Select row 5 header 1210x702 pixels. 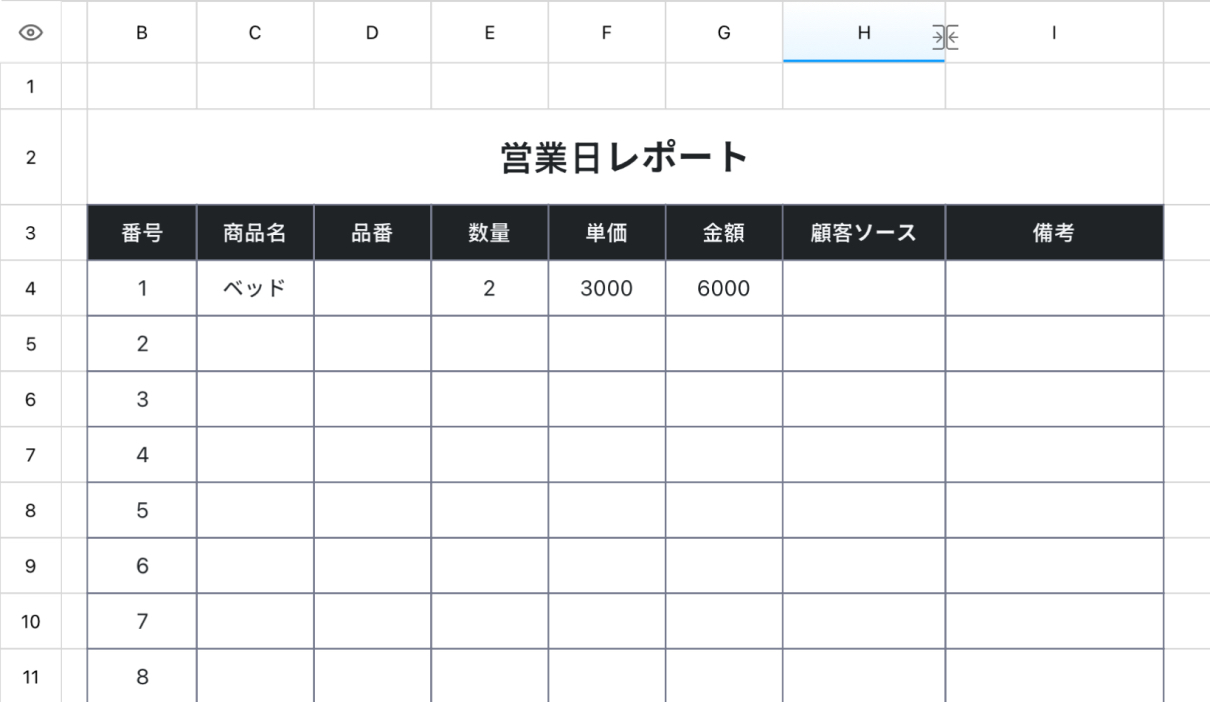pyautogui.click(x=30, y=344)
